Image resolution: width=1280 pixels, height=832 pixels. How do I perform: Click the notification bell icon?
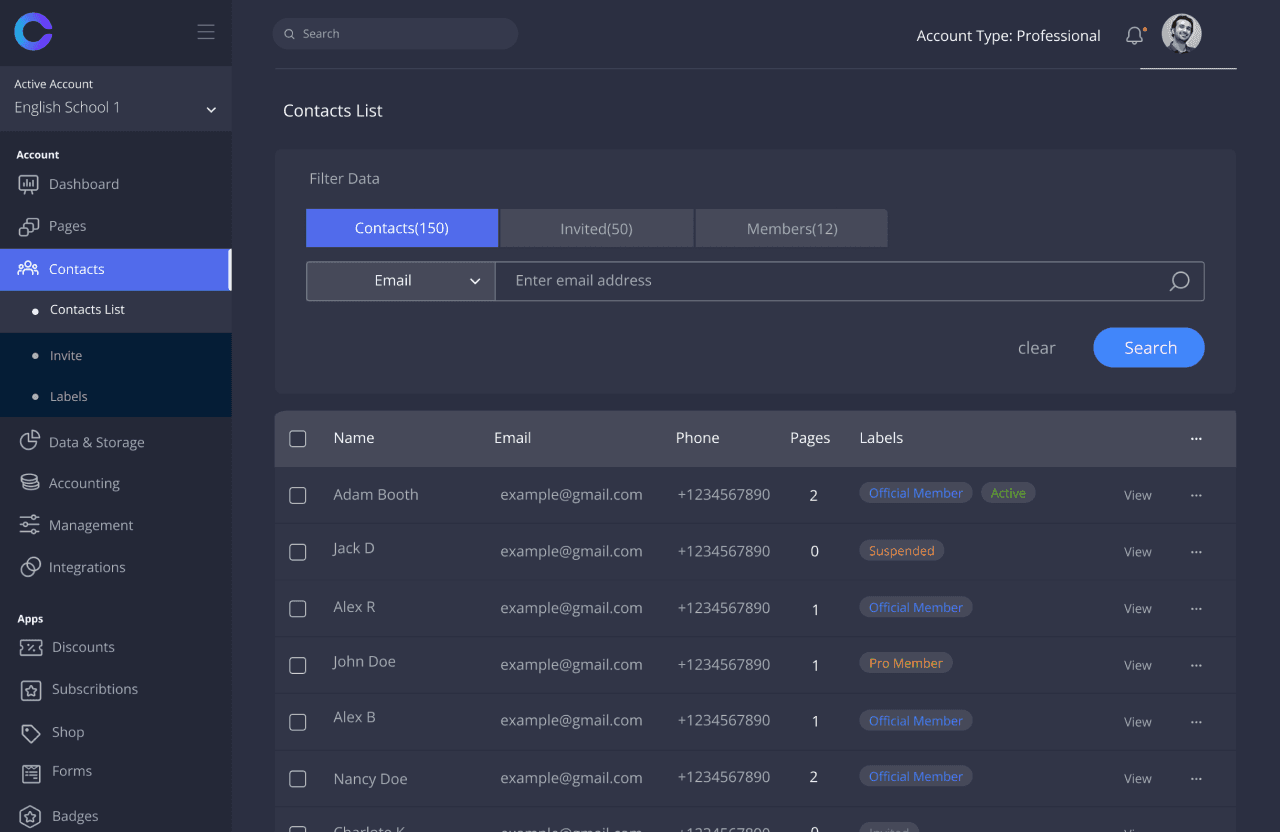tap(1134, 36)
